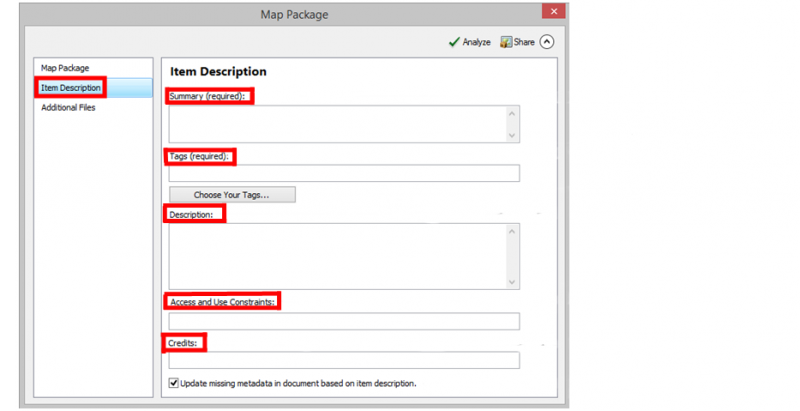Click the Share package icon button
This screenshot has width=800, height=411.
517,42
